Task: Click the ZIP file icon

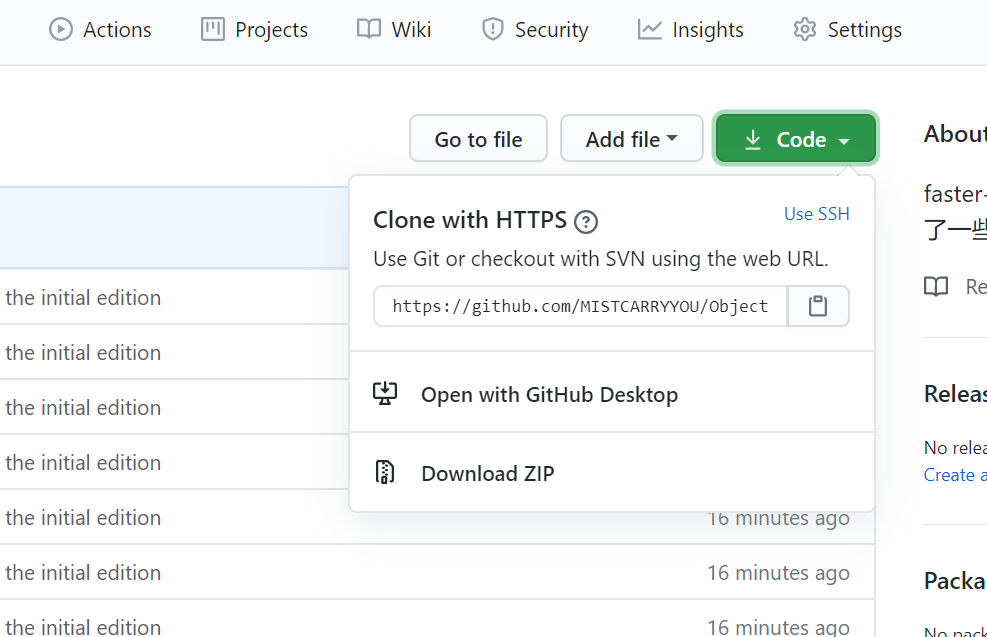Action: (385, 473)
